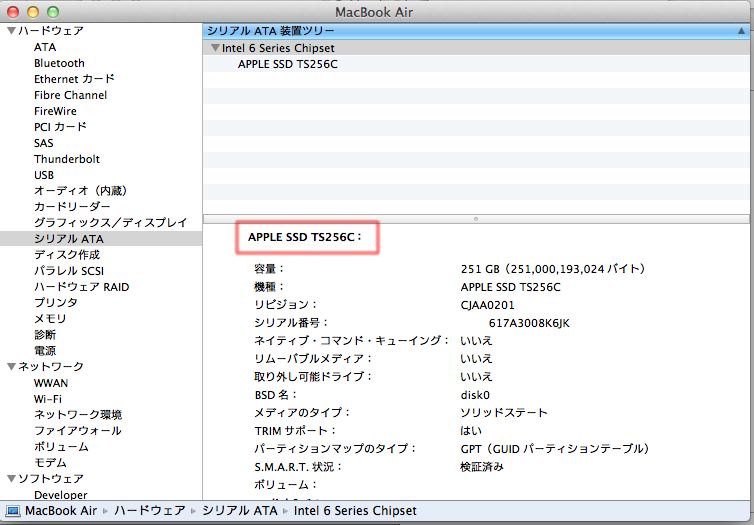The height and width of the screenshot is (525, 754).
Task: Click the green zoom window button
Action: (53, 12)
